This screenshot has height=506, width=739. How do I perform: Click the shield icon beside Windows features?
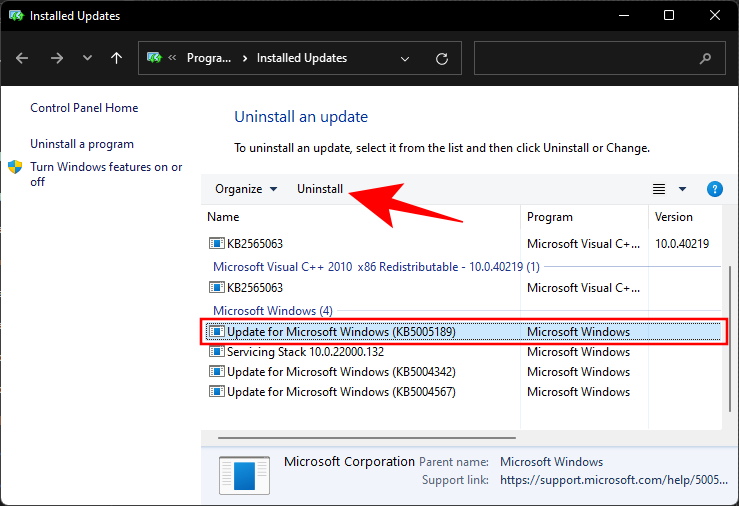point(15,167)
